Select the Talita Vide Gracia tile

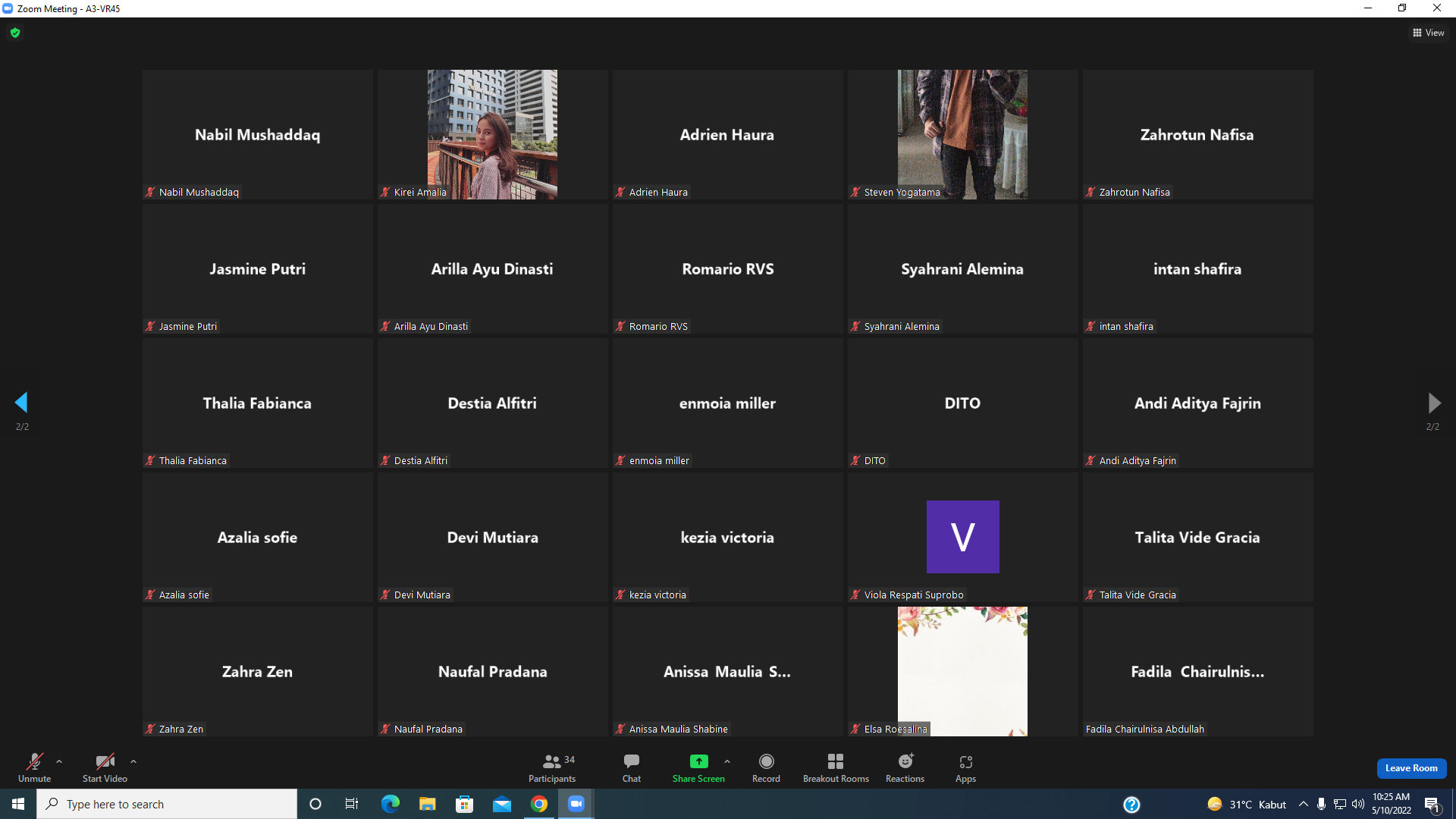[x=1197, y=537]
